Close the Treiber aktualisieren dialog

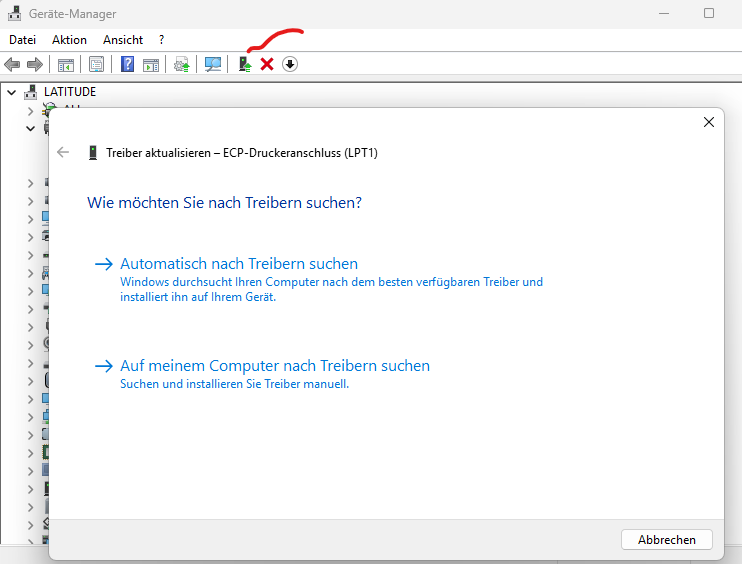pyautogui.click(x=708, y=122)
